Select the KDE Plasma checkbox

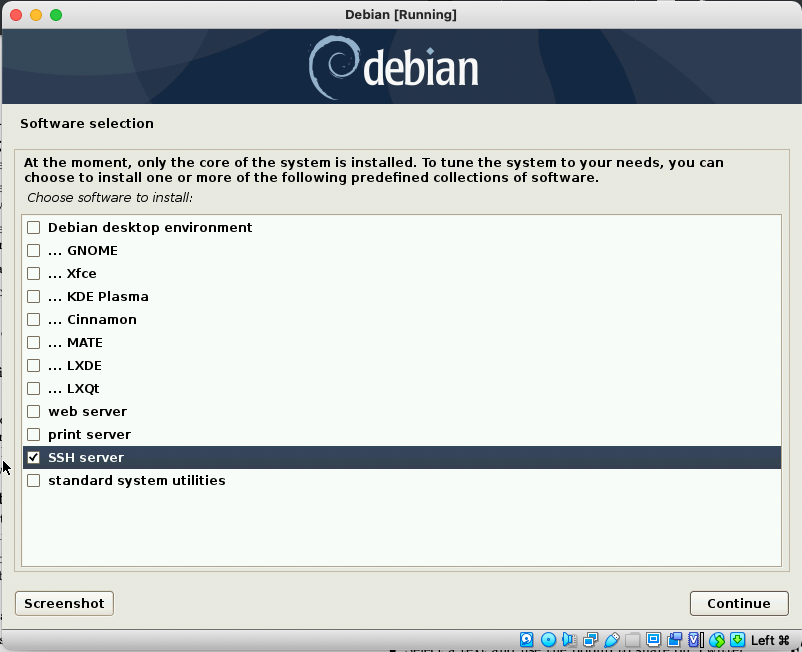(34, 296)
